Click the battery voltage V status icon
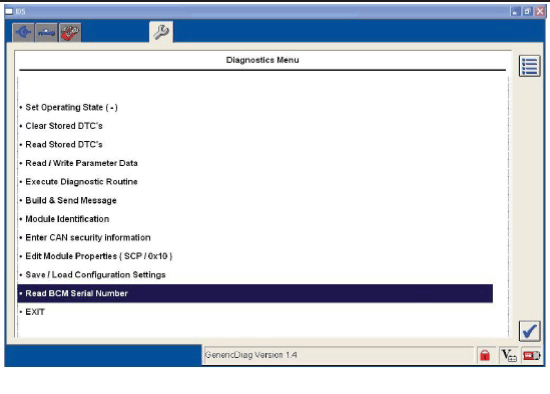This screenshot has width=550, height=394. click(x=509, y=355)
